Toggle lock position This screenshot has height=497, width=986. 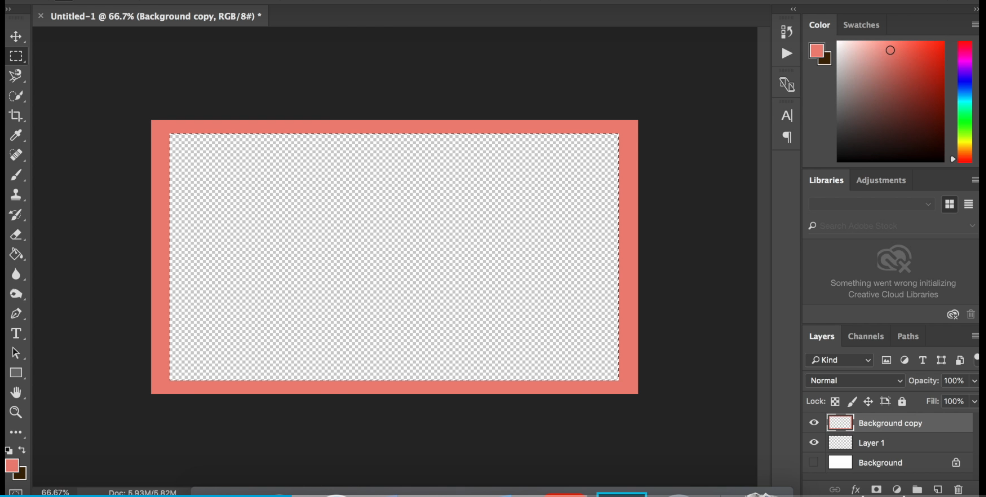[x=868, y=401]
